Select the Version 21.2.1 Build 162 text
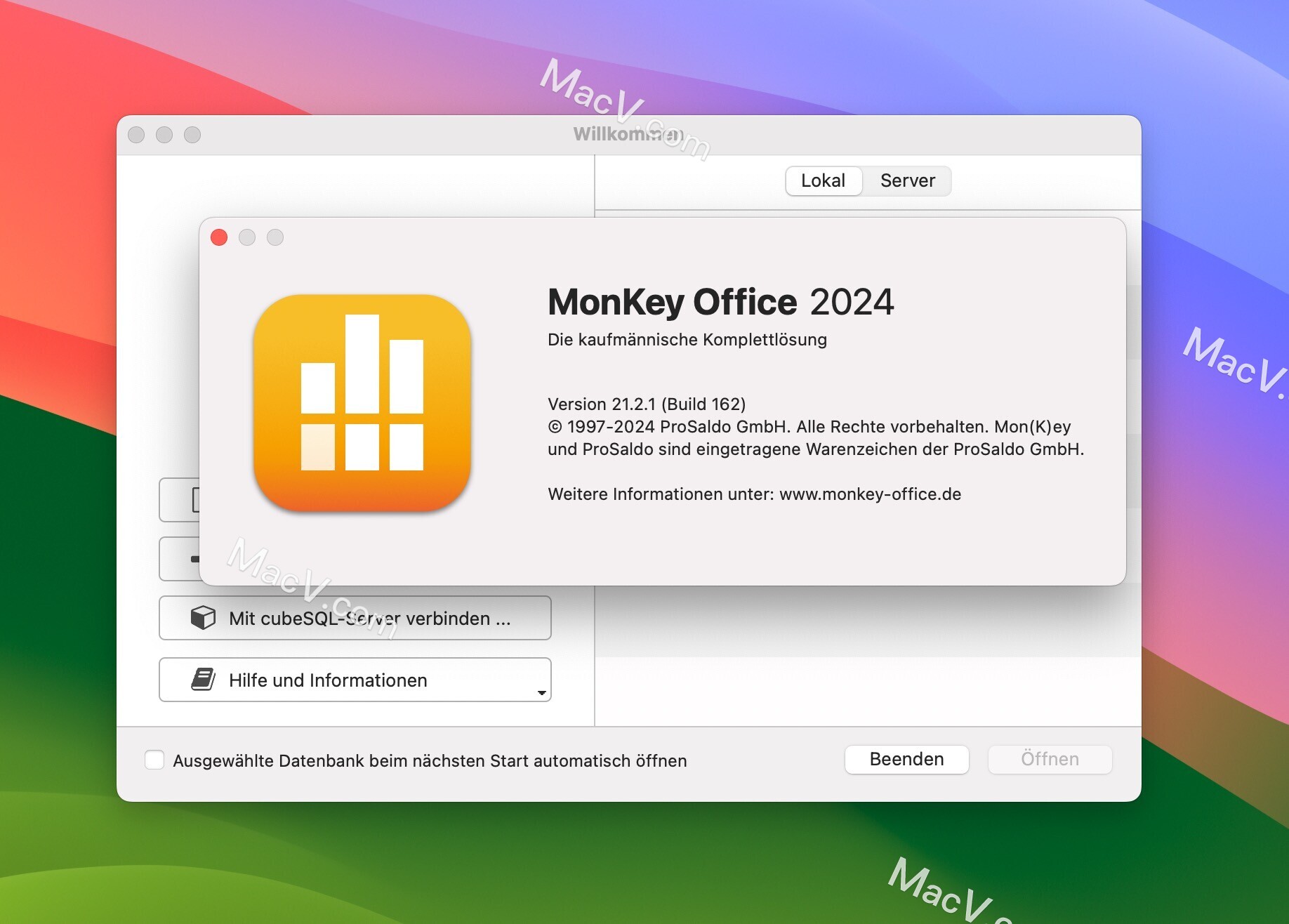Image resolution: width=1289 pixels, height=924 pixels. click(647, 404)
